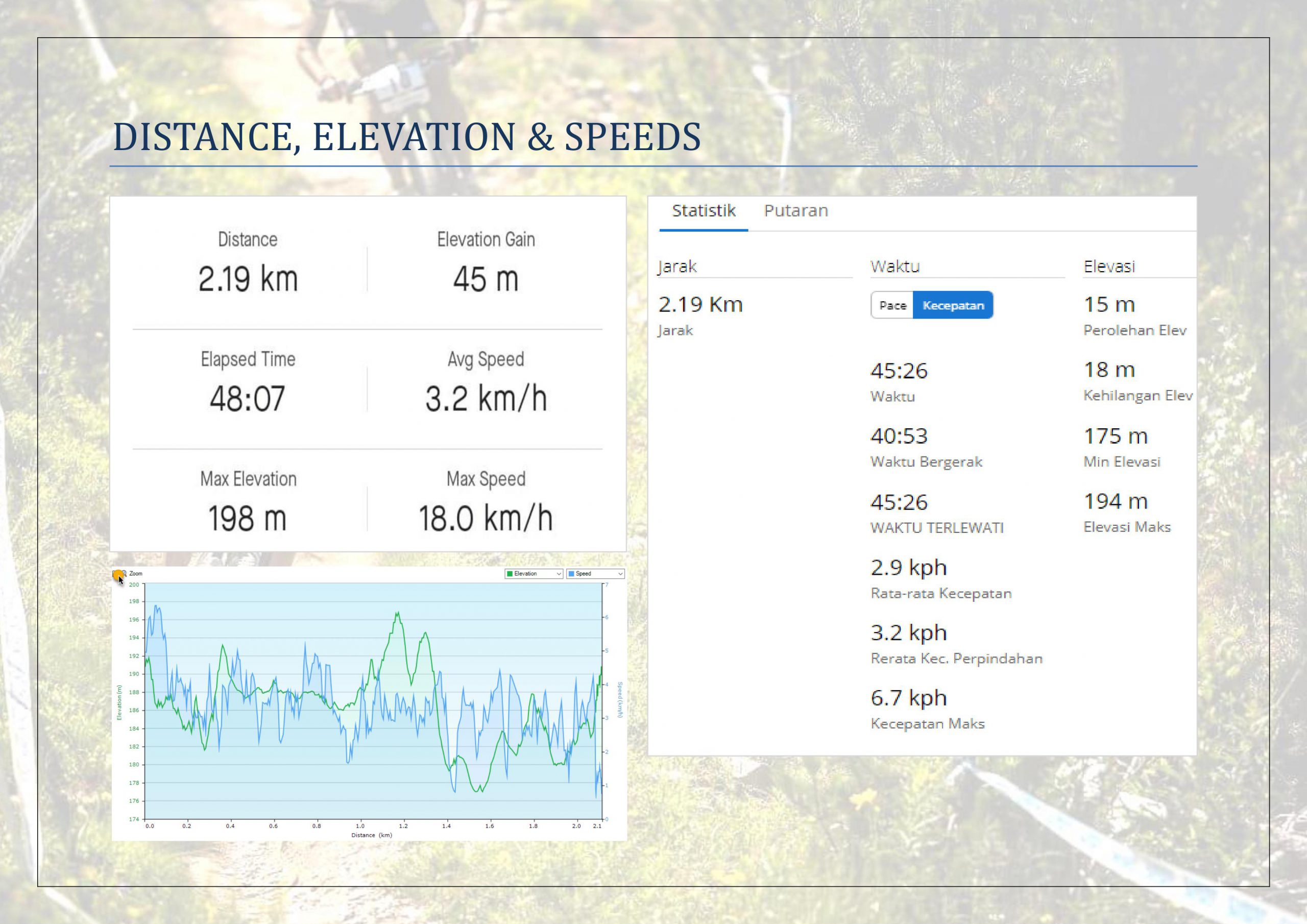
Task: Click the Waktu Bergerak 40:53 value
Action: pos(899,436)
